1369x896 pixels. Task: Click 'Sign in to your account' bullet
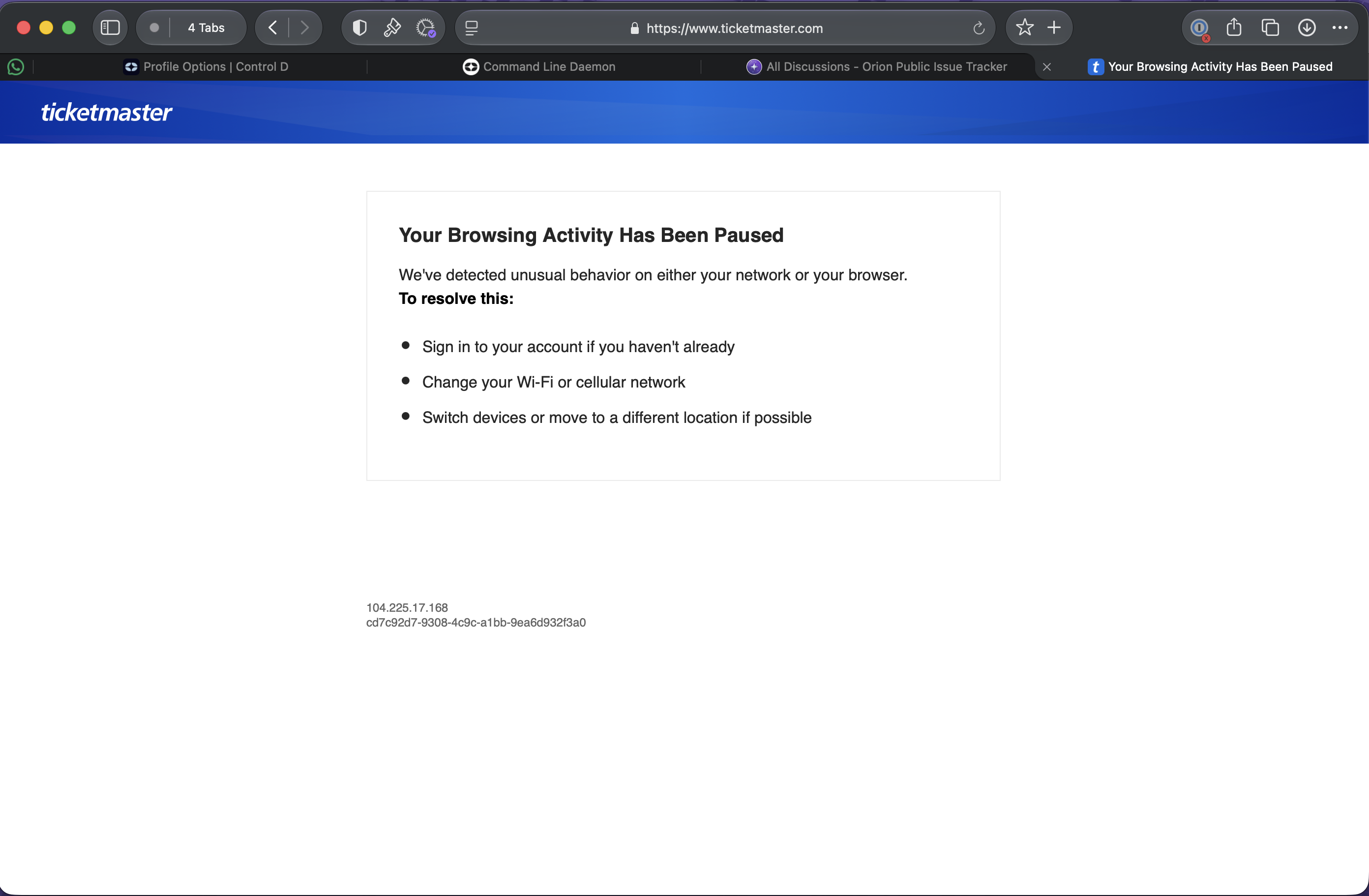[578, 347]
